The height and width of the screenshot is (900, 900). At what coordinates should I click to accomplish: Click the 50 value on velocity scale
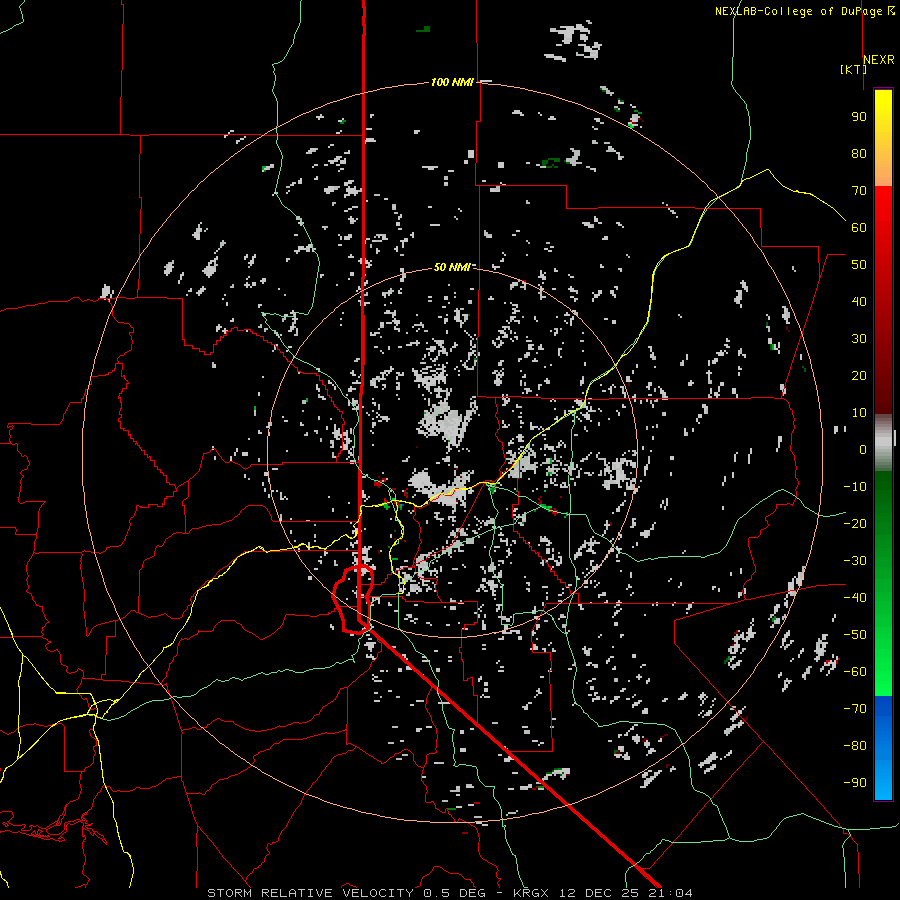click(x=859, y=265)
